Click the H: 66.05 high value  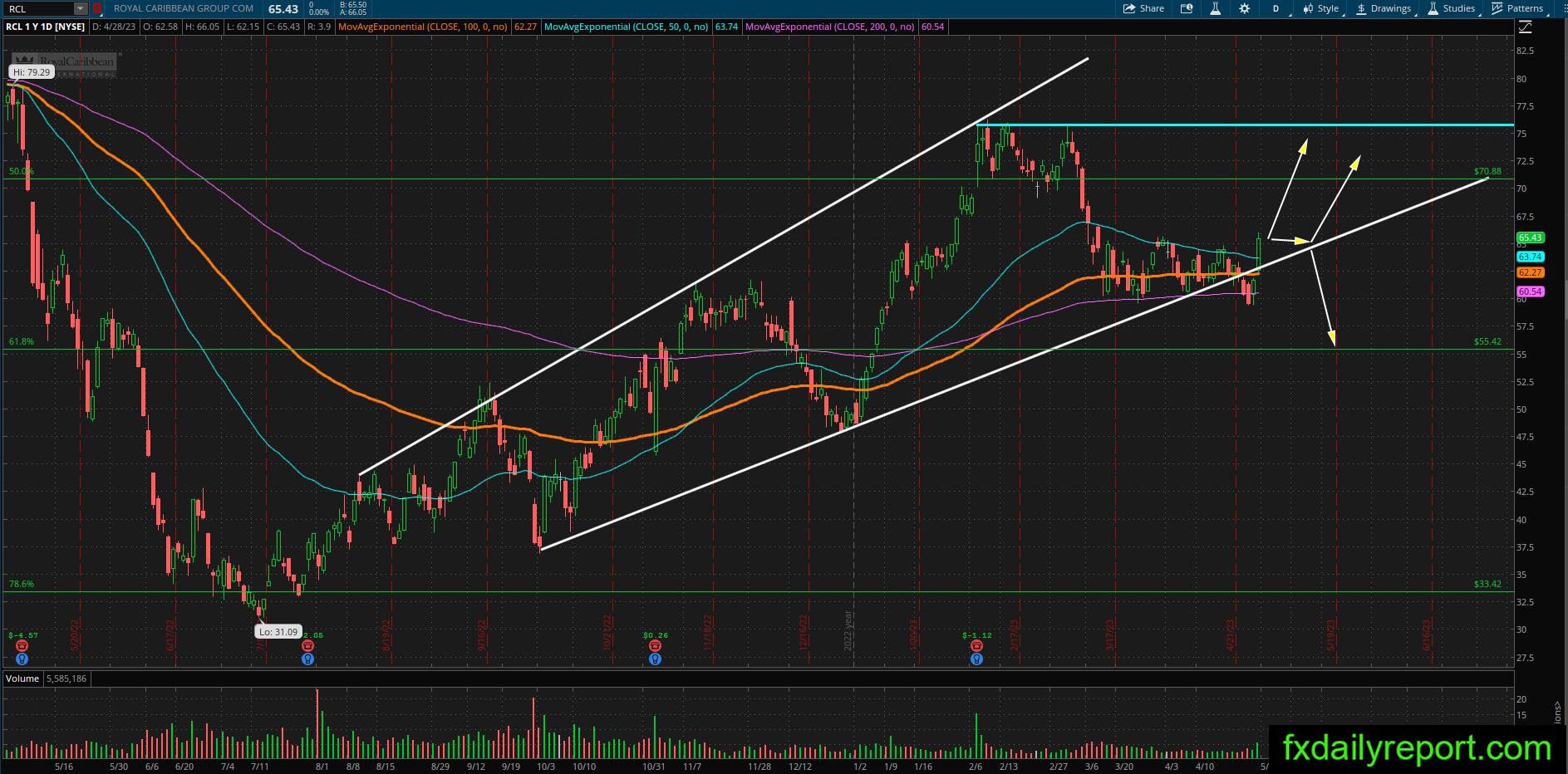[202, 27]
